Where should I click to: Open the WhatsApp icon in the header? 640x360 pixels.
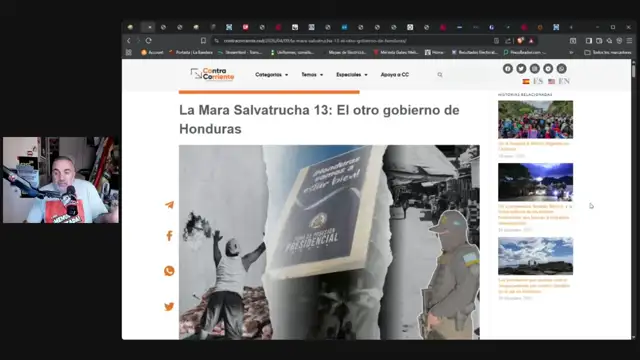point(562,69)
